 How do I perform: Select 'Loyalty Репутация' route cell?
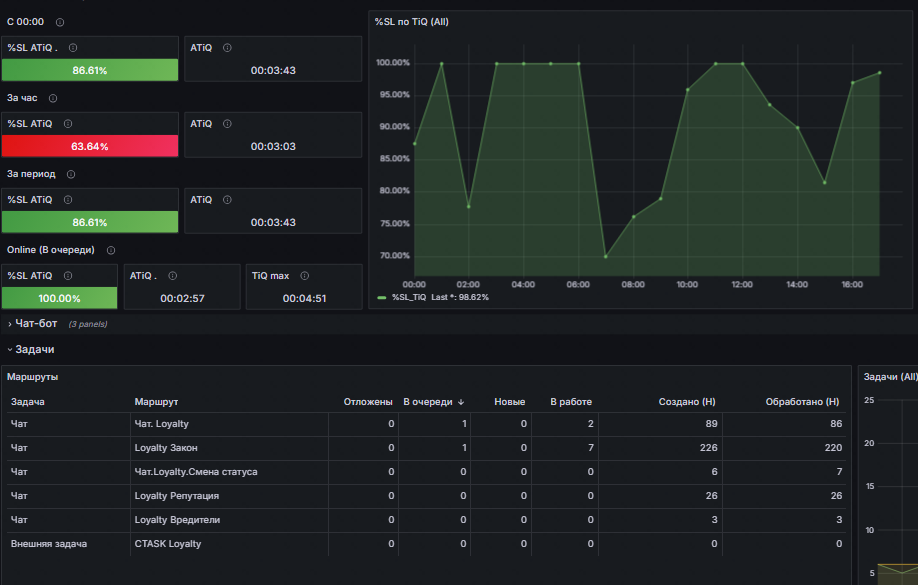(229, 496)
